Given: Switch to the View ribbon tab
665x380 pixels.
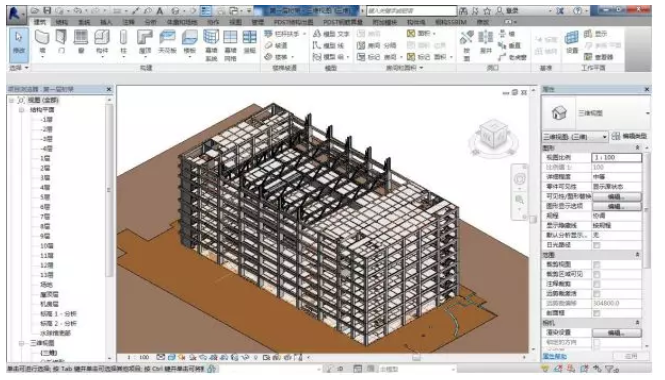Looking at the screenshot, I should coord(235,22).
